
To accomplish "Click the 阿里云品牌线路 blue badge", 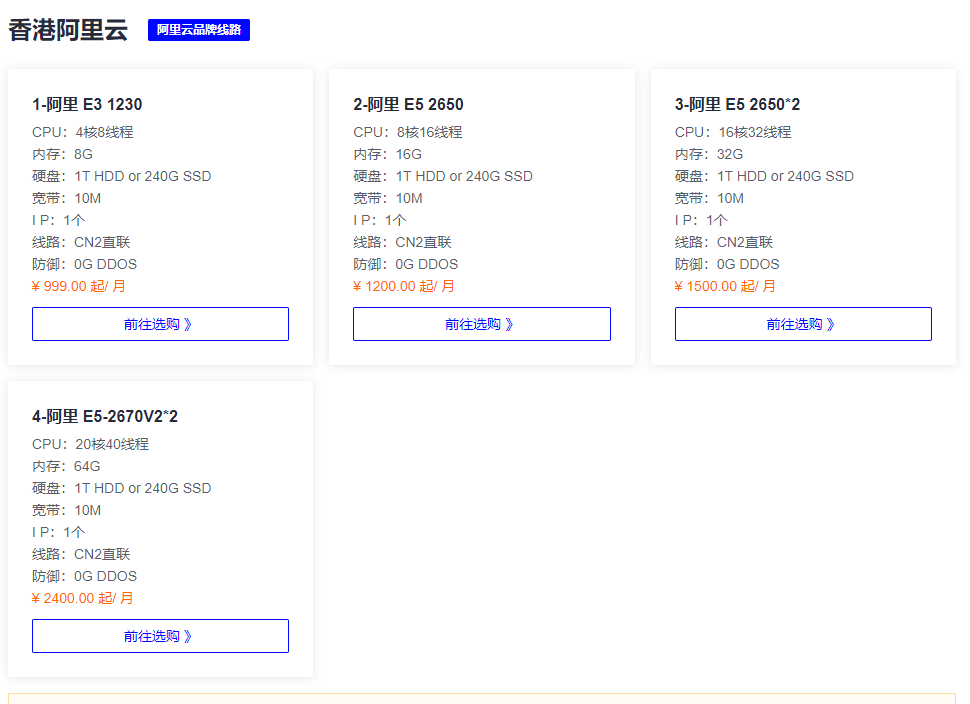I will tap(199, 30).
